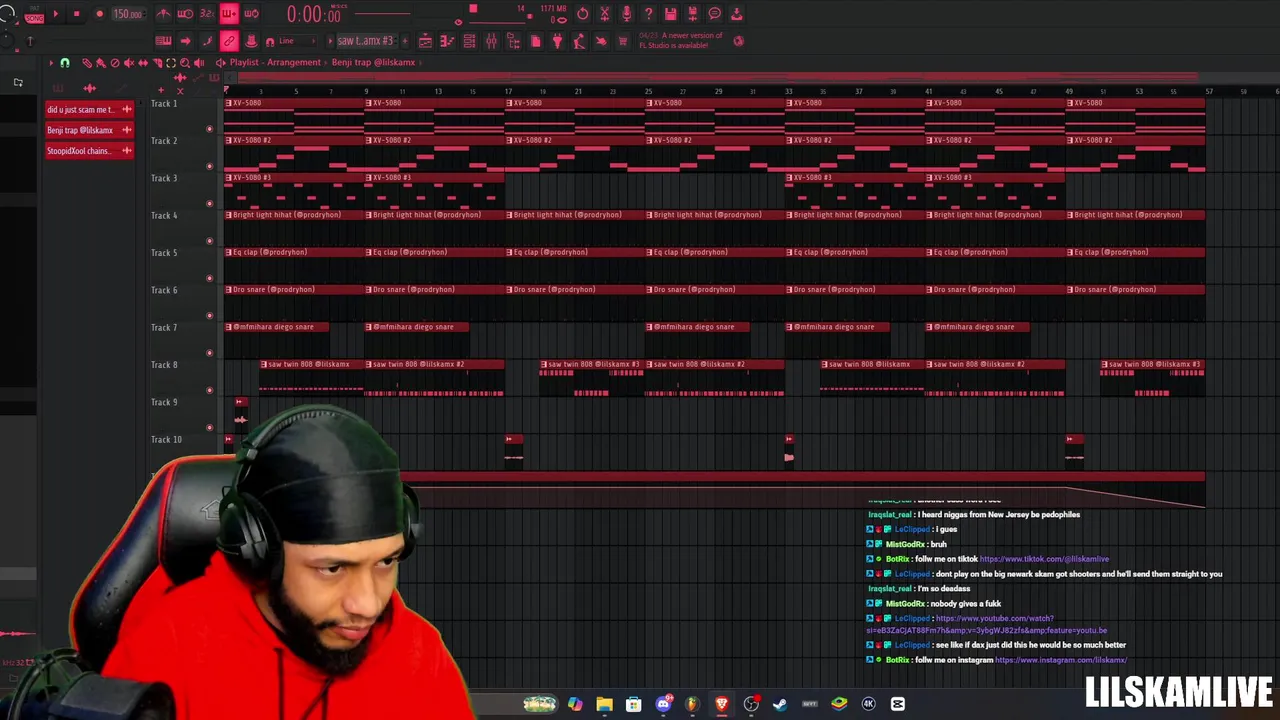
Task: Save project with the floppy disk icon
Action: coord(671,14)
